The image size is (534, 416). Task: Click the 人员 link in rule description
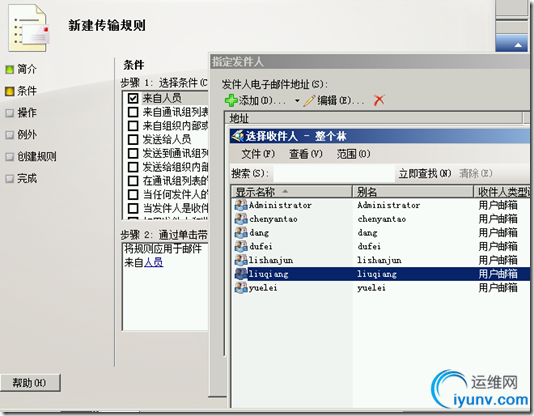point(153,262)
